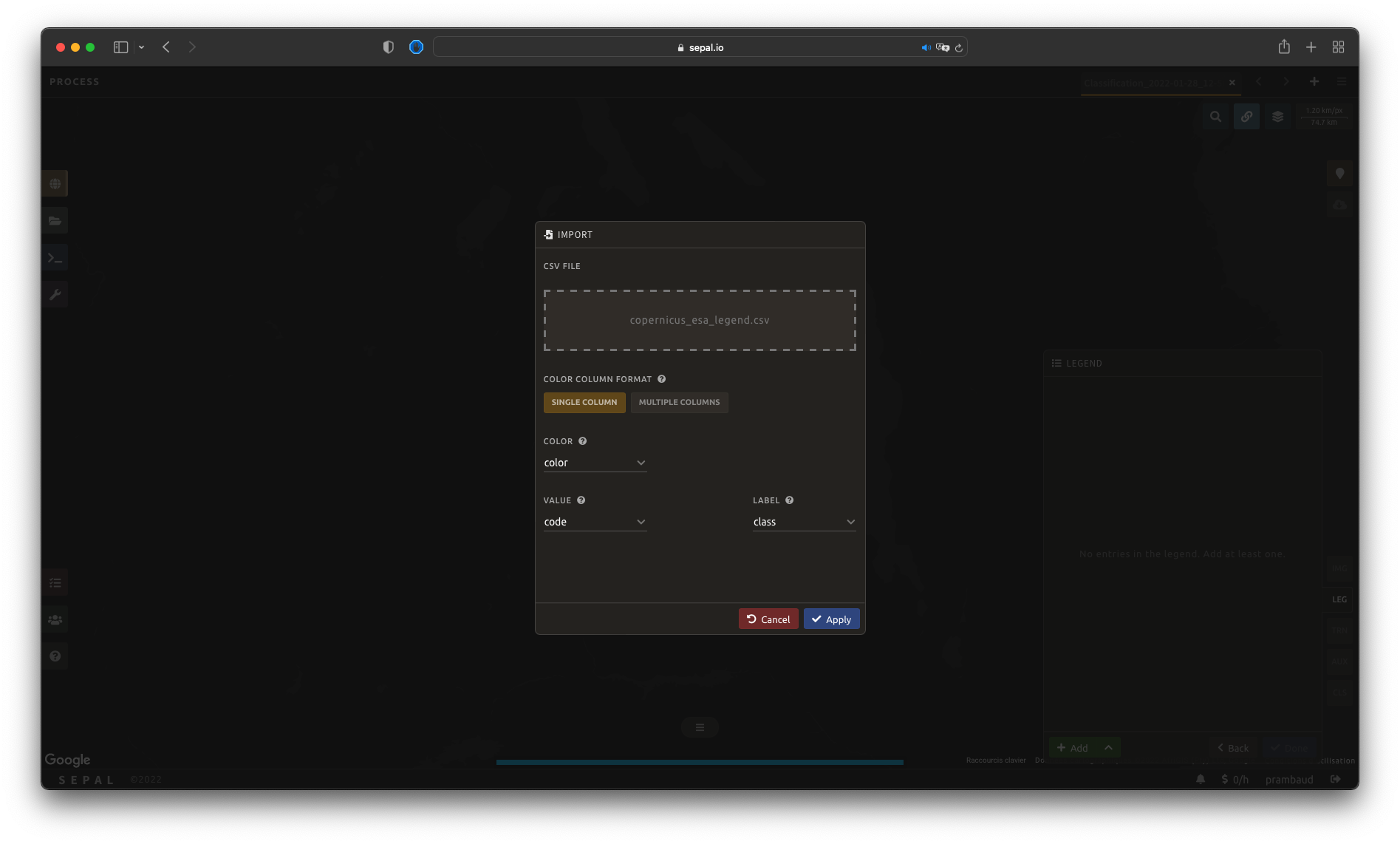Open new Safari tab with plus button
This screenshot has width=1400, height=844.
[1311, 47]
